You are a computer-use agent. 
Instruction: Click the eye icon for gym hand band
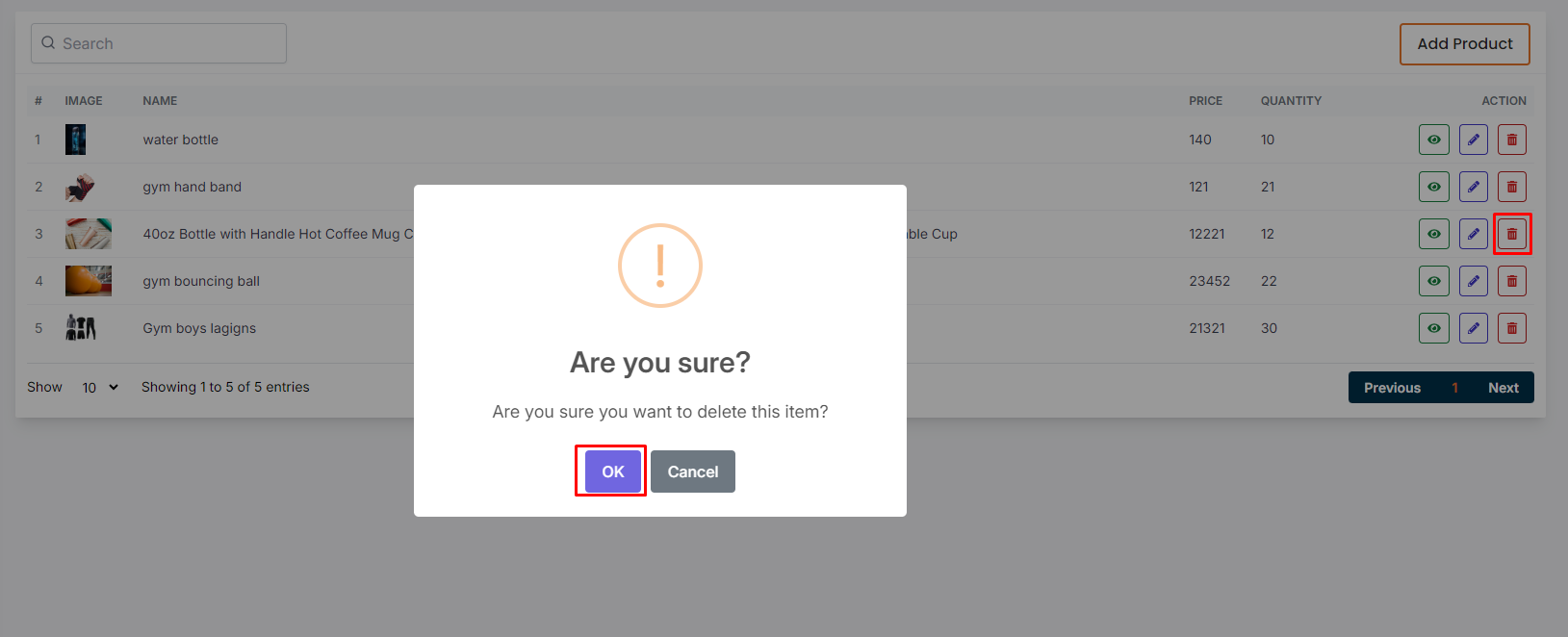coord(1433,187)
